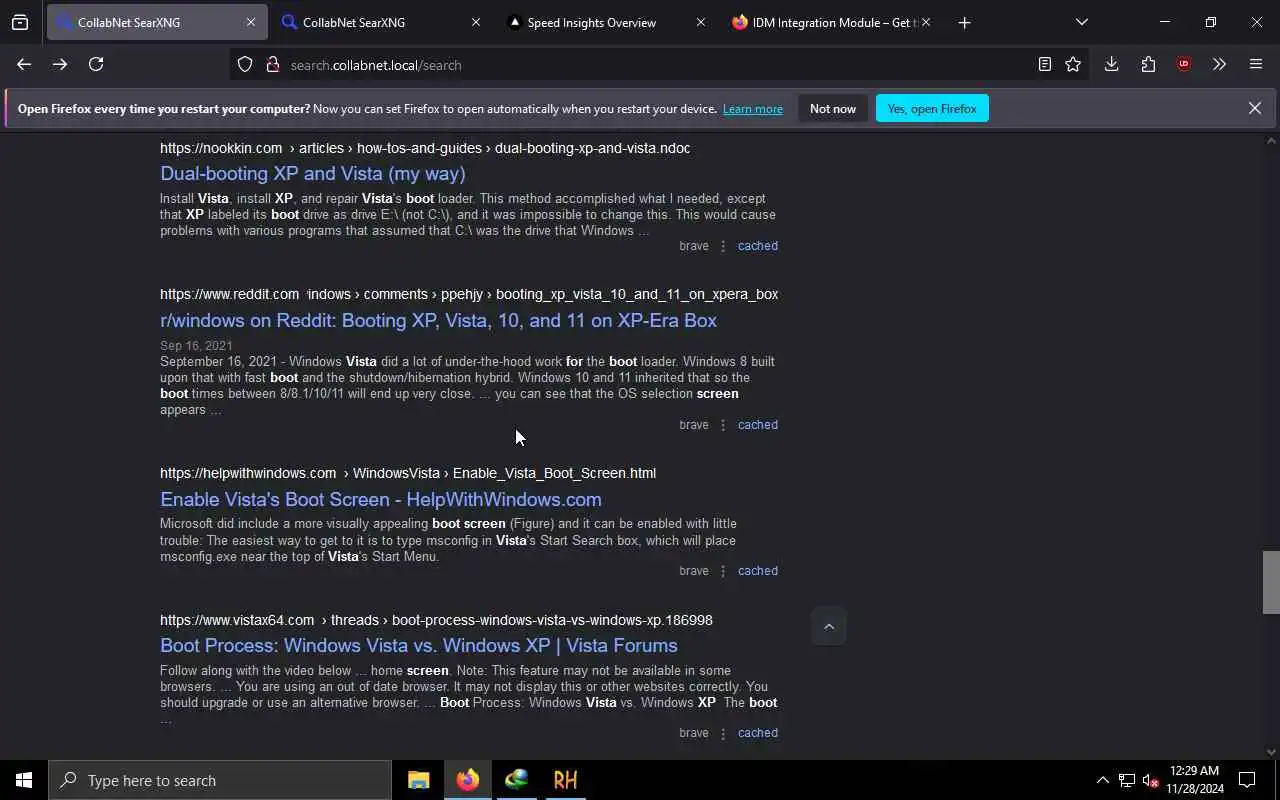Viewport: 1280px width, 800px height.
Task: Open the uBlock Origin extension
Action: 1184,64
